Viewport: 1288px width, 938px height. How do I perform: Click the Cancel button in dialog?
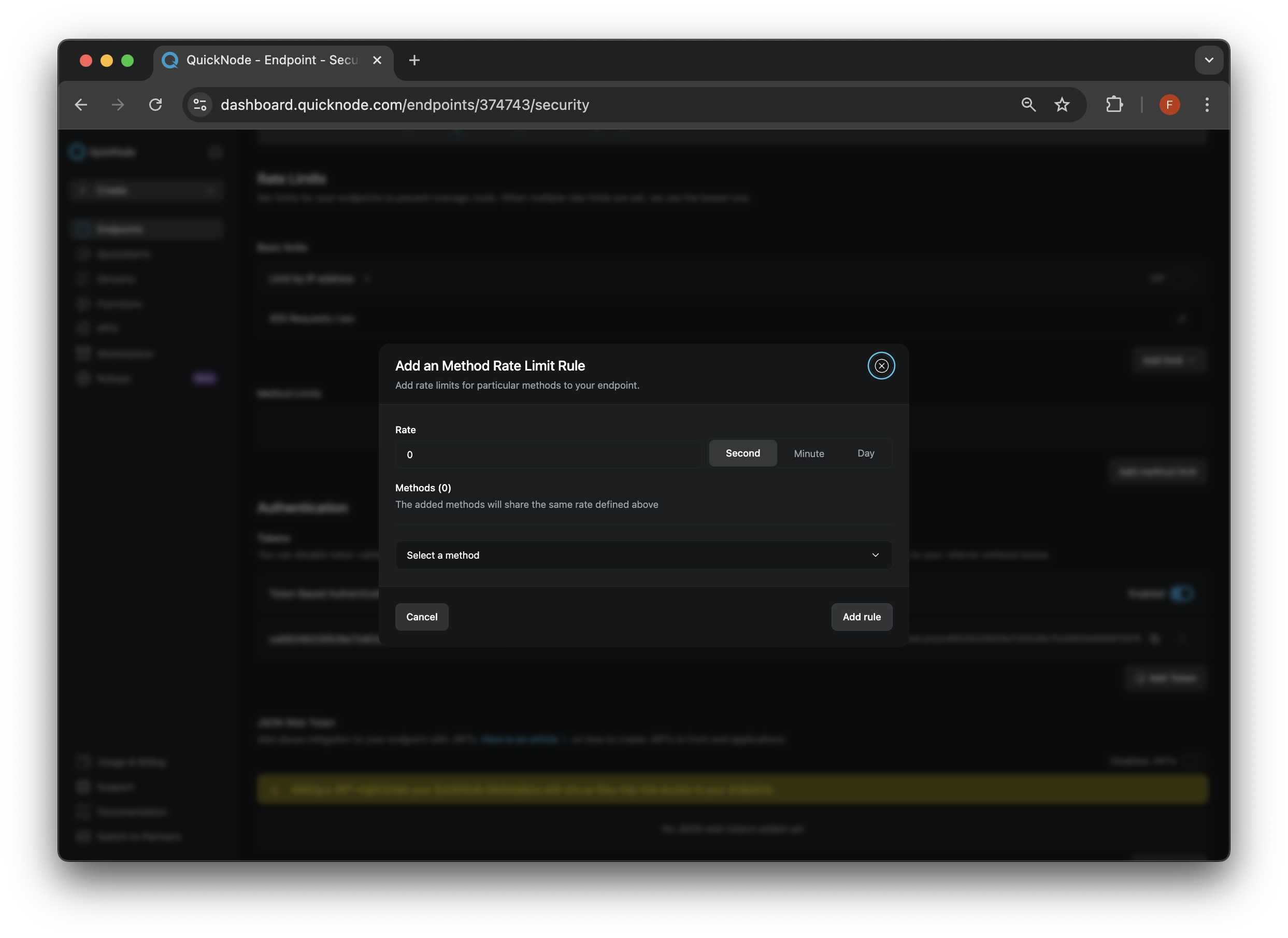421,616
